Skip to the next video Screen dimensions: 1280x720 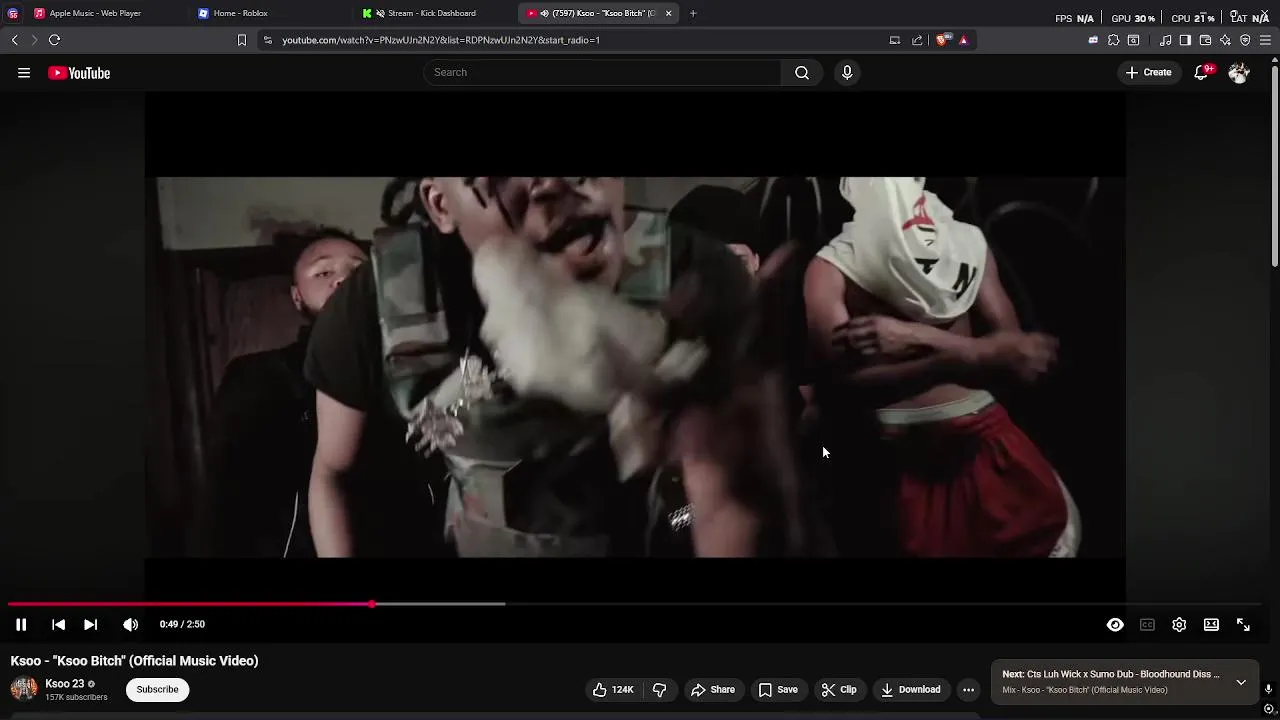click(x=90, y=624)
